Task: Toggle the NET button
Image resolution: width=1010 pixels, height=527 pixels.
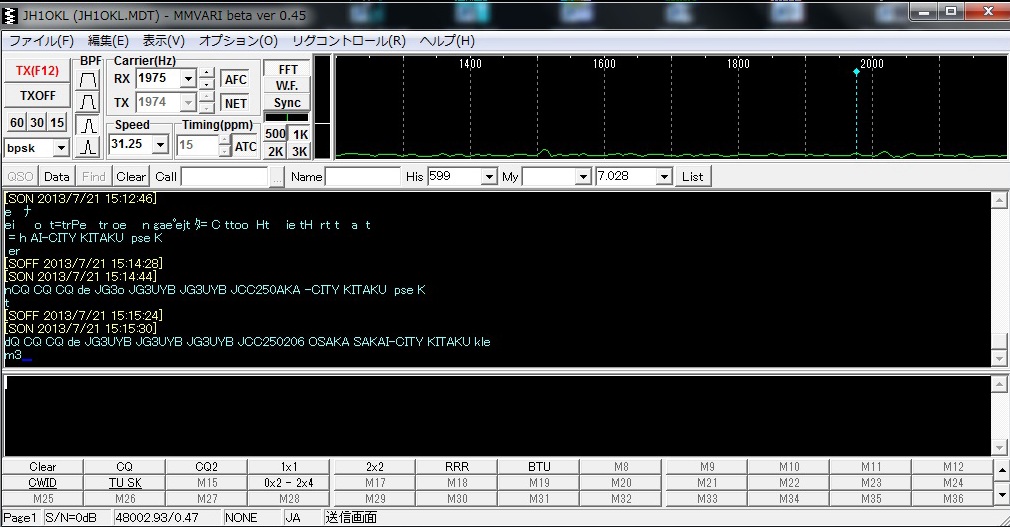Action: point(235,103)
